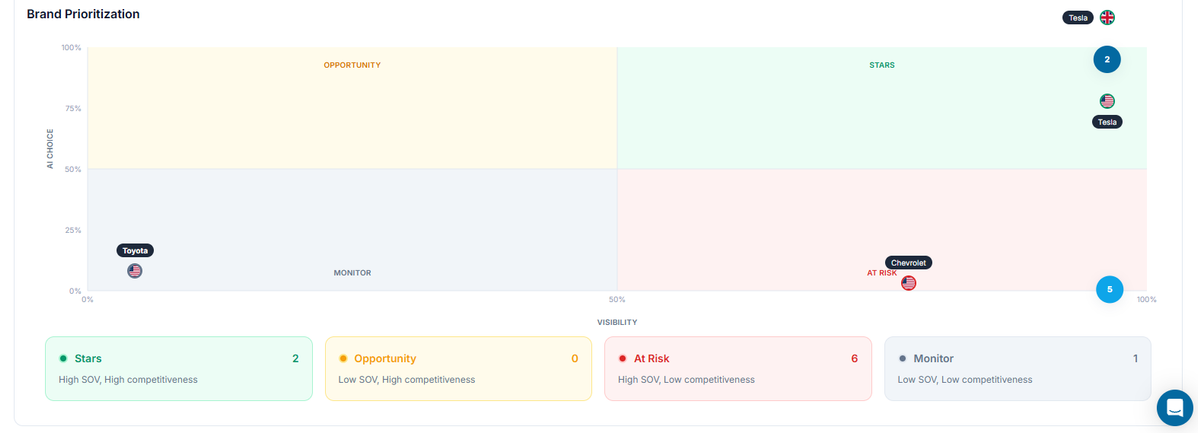The image size is (1198, 433).
Task: Click the Chevrolet label tooltip
Action: pyautogui.click(x=908, y=263)
